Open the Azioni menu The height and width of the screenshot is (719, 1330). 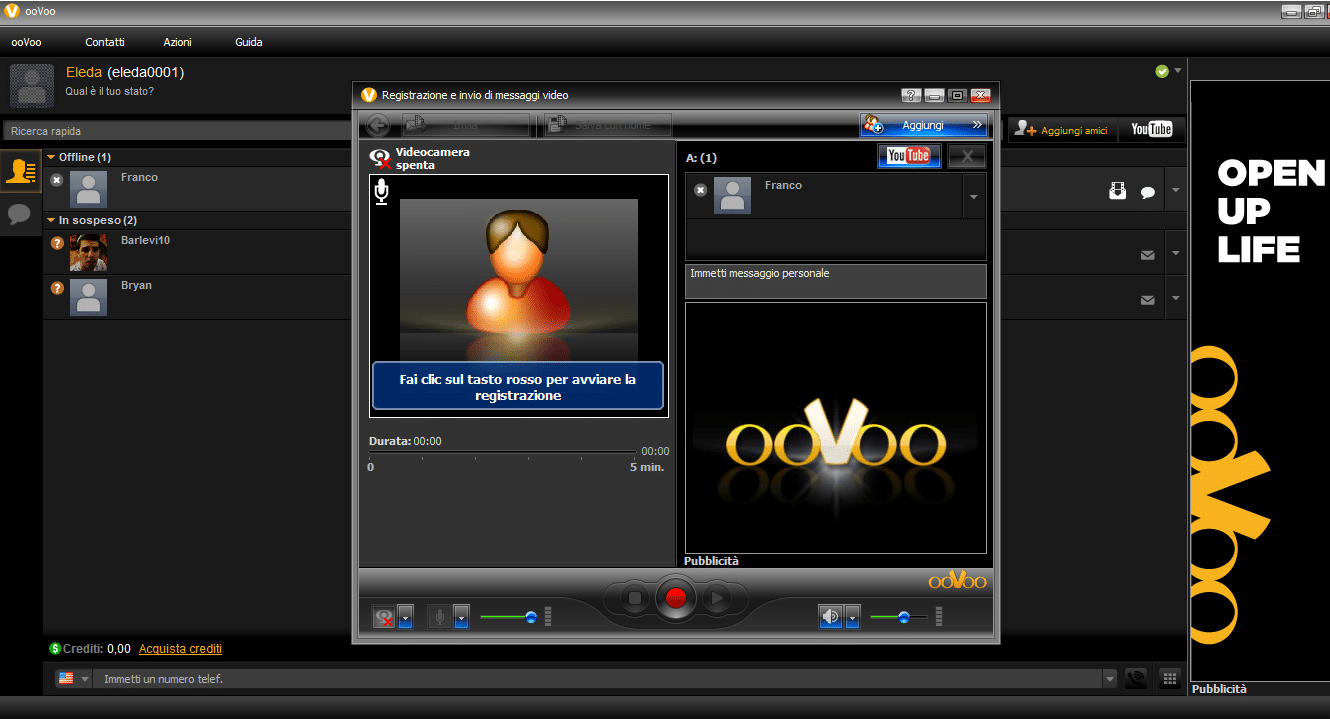pos(177,42)
